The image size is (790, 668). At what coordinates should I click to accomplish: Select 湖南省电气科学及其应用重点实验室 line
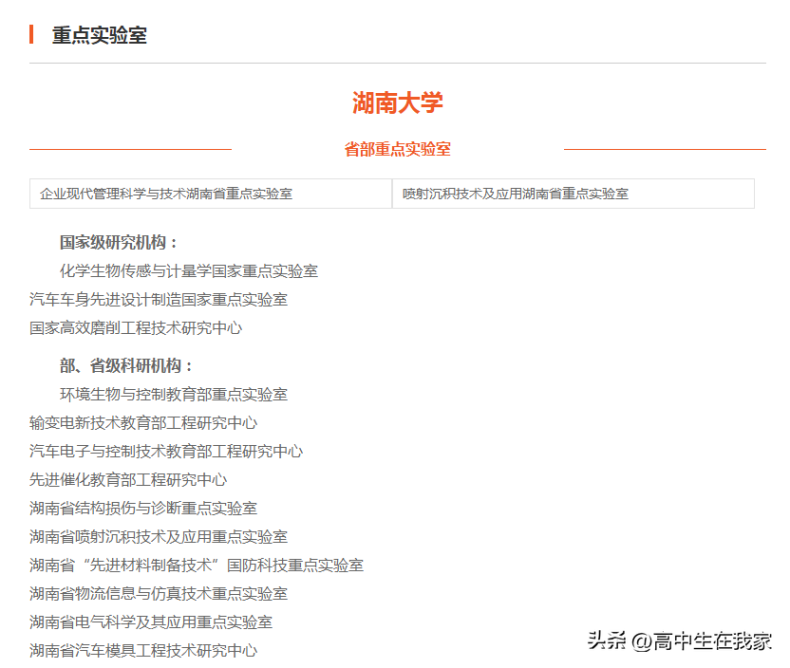point(151,623)
